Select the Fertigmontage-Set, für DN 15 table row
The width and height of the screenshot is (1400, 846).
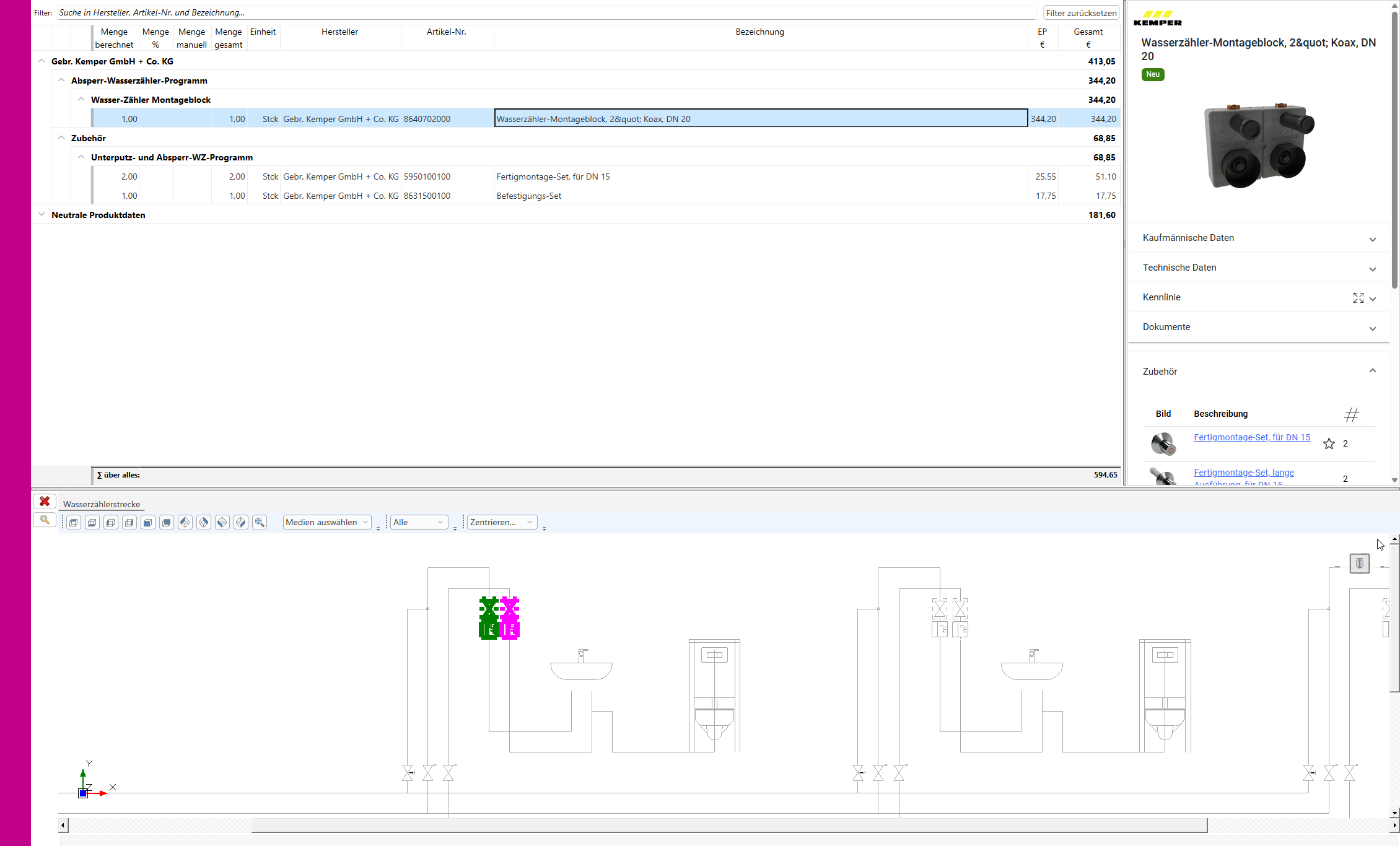[x=606, y=176]
